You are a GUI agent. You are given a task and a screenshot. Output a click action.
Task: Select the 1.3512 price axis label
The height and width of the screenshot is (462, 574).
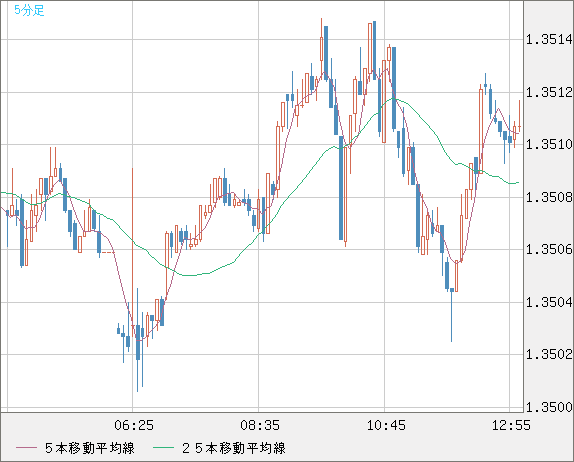tap(549, 92)
